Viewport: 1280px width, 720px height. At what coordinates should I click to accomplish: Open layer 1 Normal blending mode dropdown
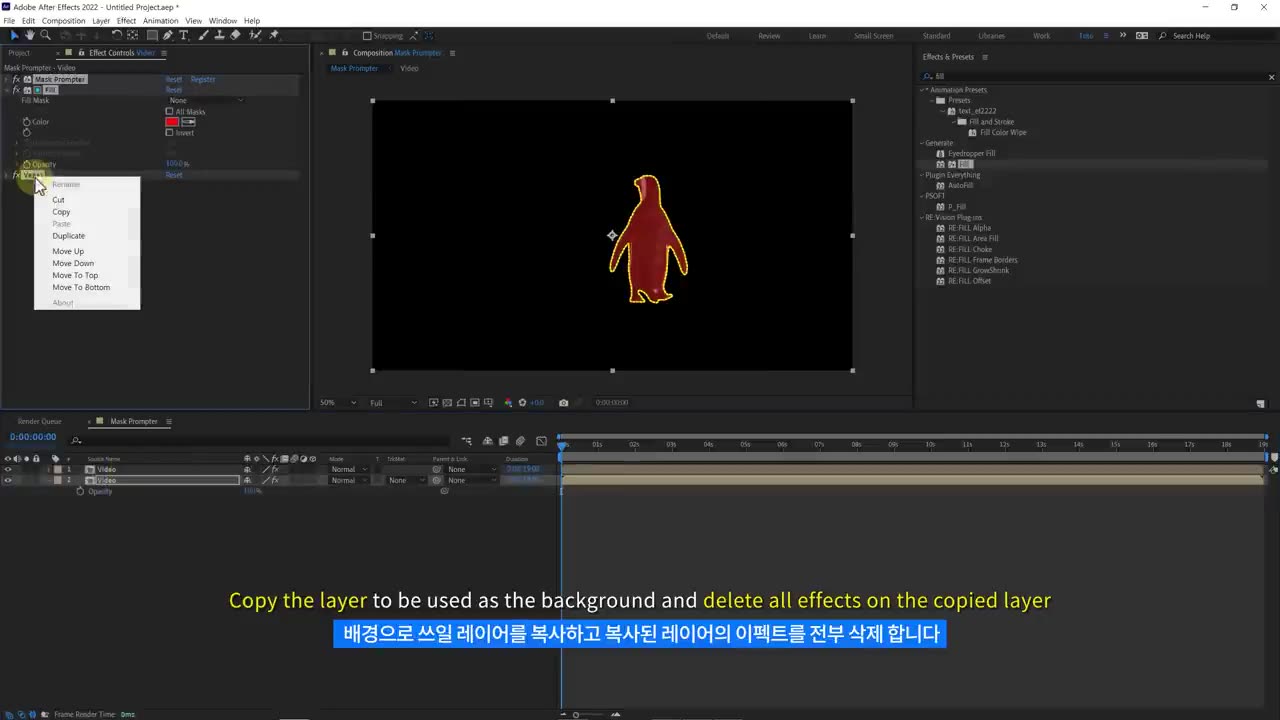(x=349, y=469)
